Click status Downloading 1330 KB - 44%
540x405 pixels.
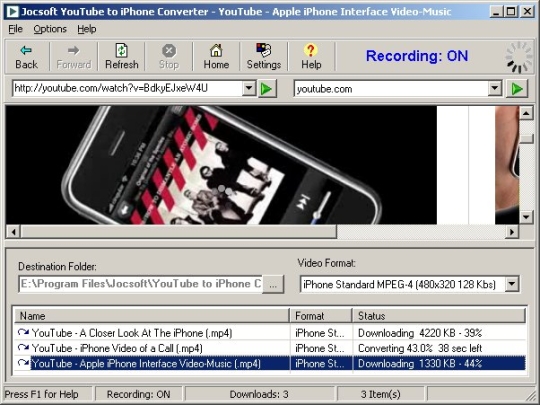pyautogui.click(x=420, y=364)
